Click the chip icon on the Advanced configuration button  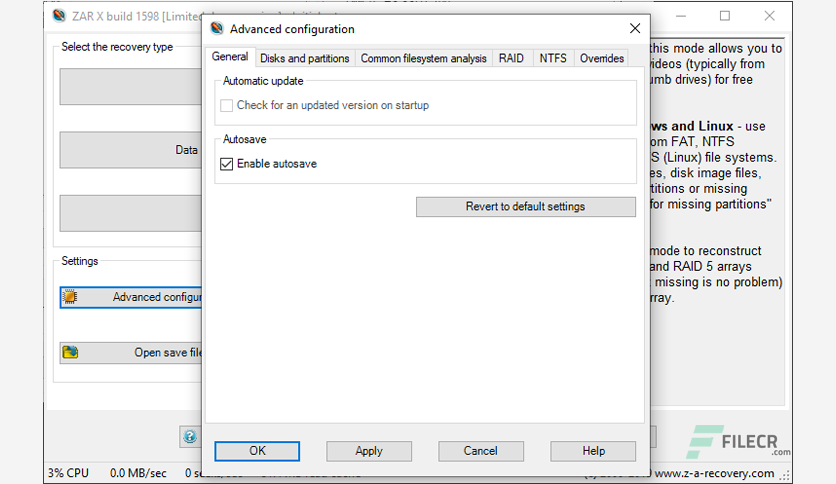[x=70, y=297]
